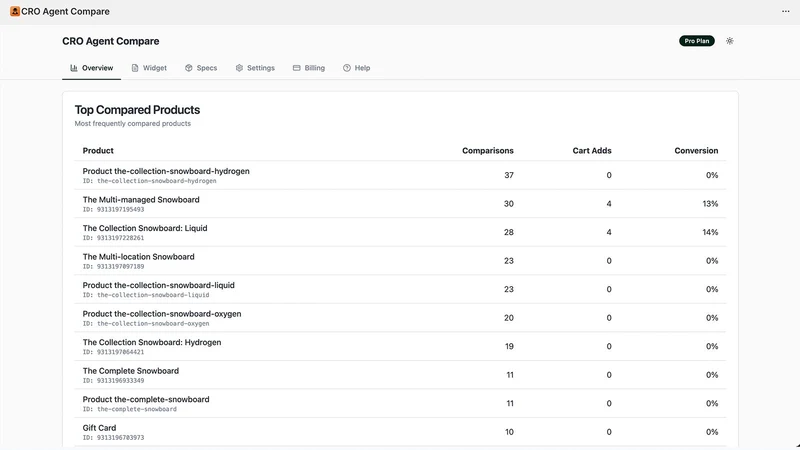Select Product the-complete-snowboard row name
The image size is (800, 450).
tap(146, 399)
